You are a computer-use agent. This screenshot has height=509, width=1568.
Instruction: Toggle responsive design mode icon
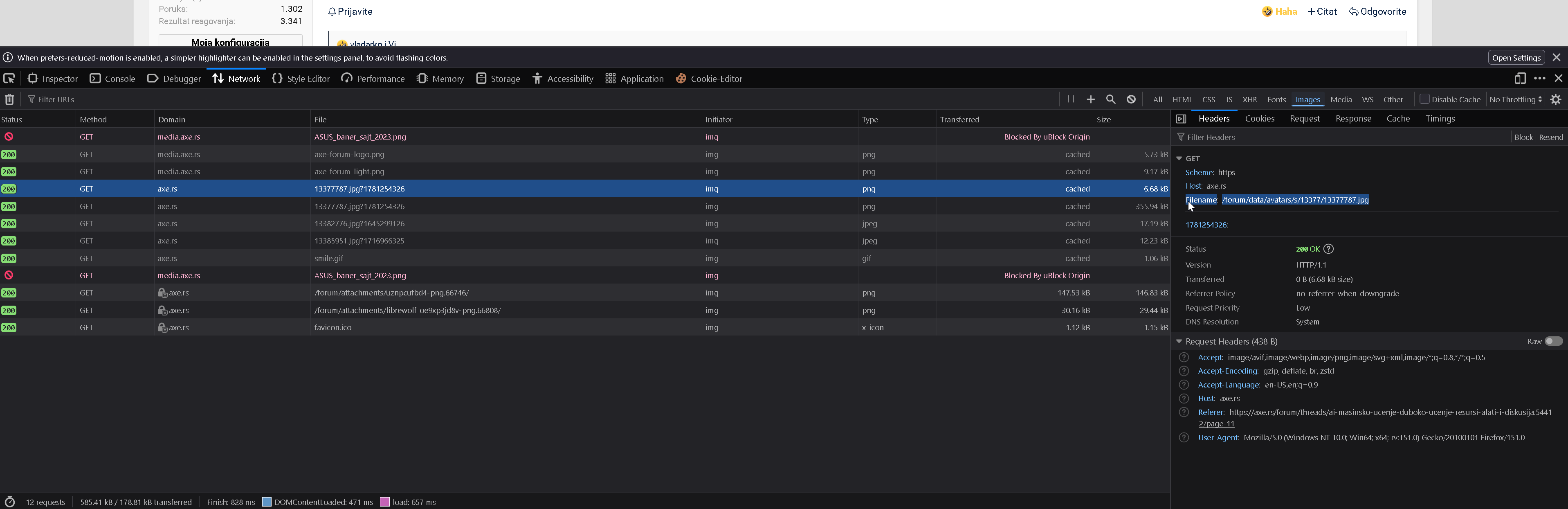[1520, 79]
